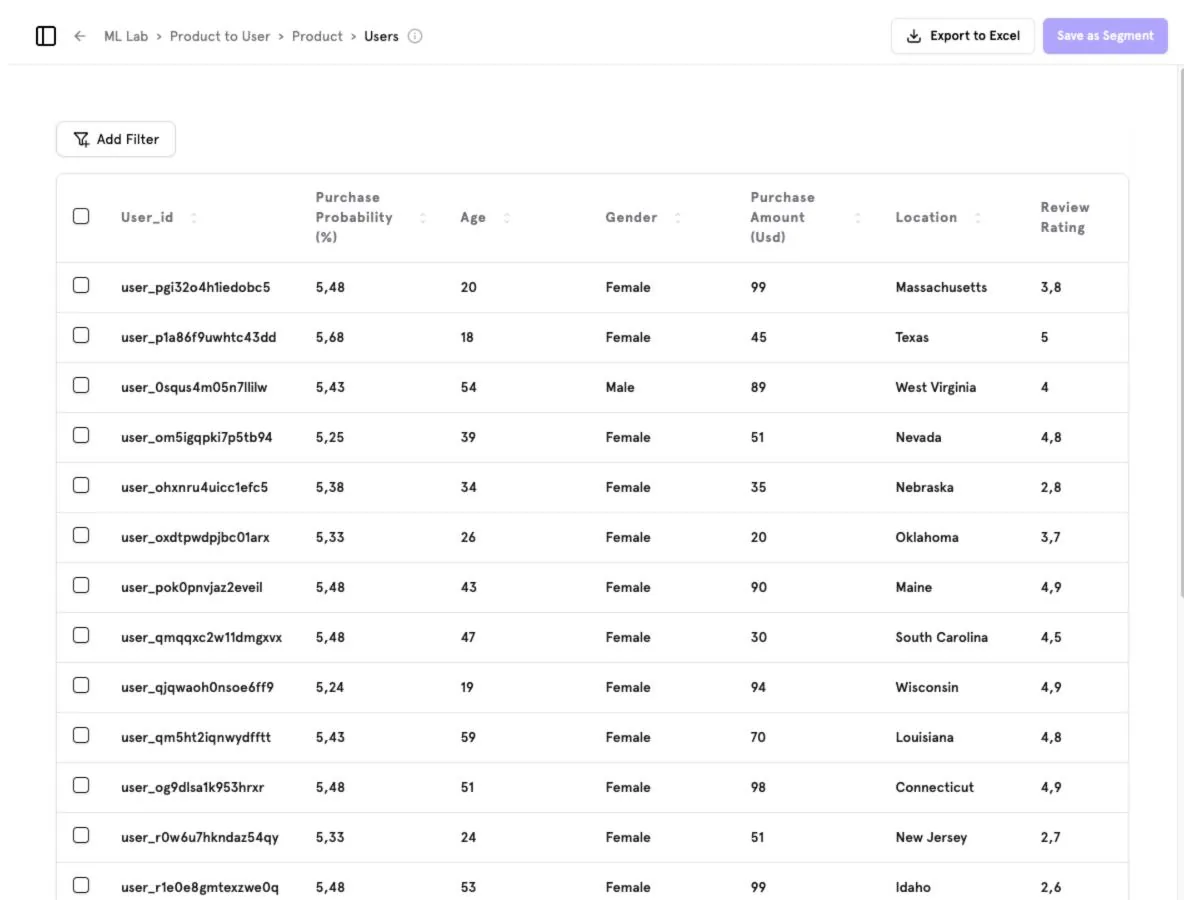The image size is (1184, 900).
Task: Click the vertical page scrollbar
Action: point(1181,332)
